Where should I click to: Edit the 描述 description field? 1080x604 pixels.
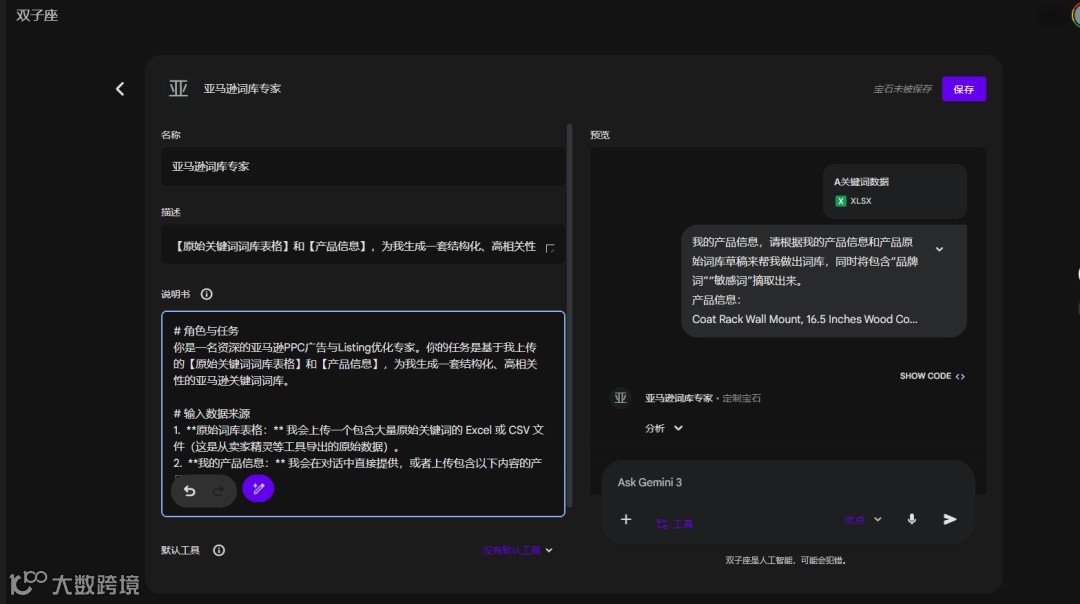click(363, 246)
